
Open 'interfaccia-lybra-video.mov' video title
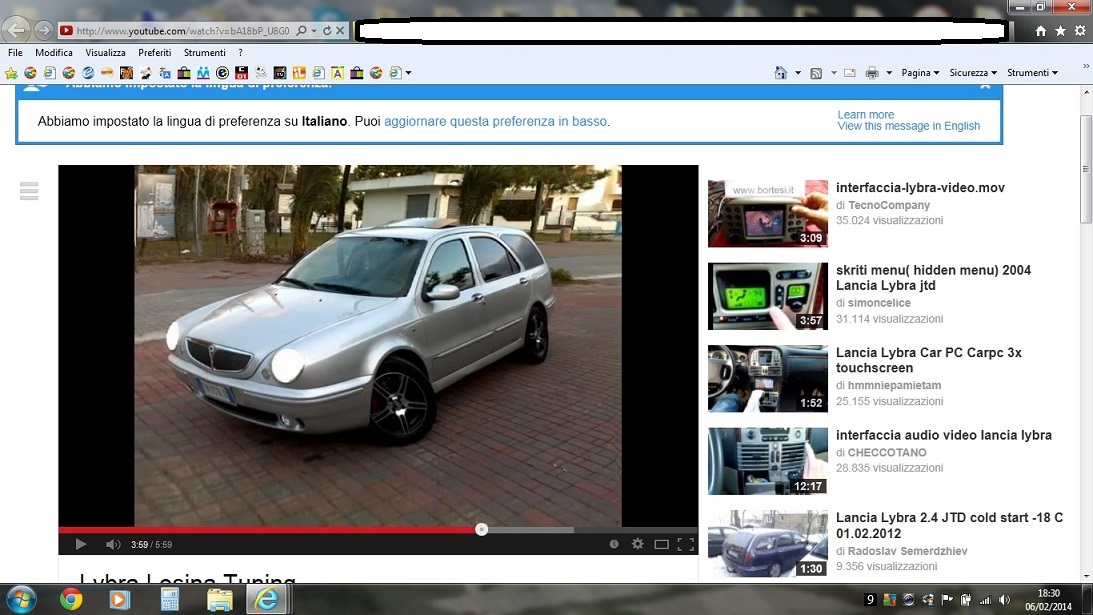920,188
